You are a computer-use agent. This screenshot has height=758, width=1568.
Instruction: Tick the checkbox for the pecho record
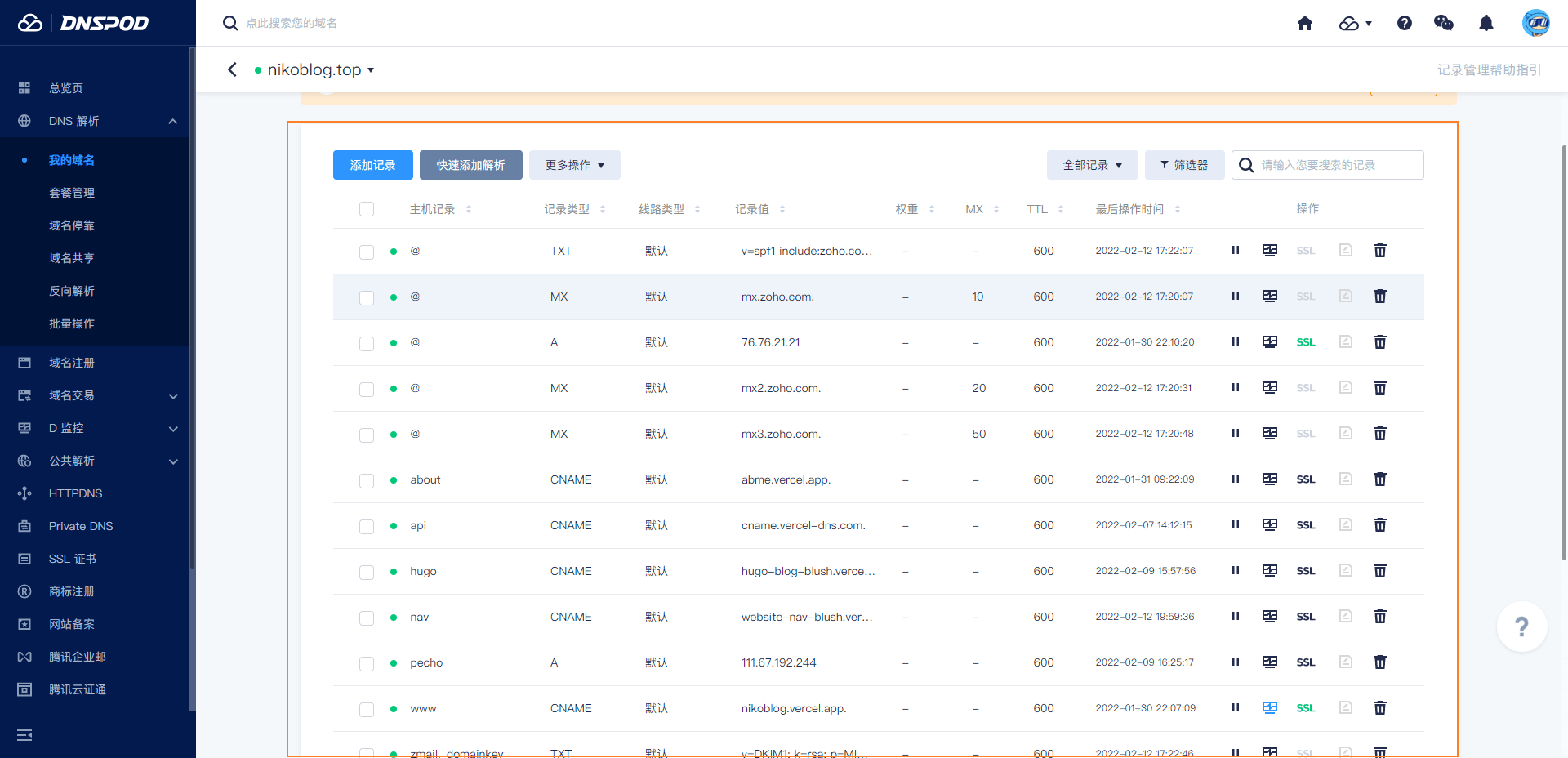[367, 663]
